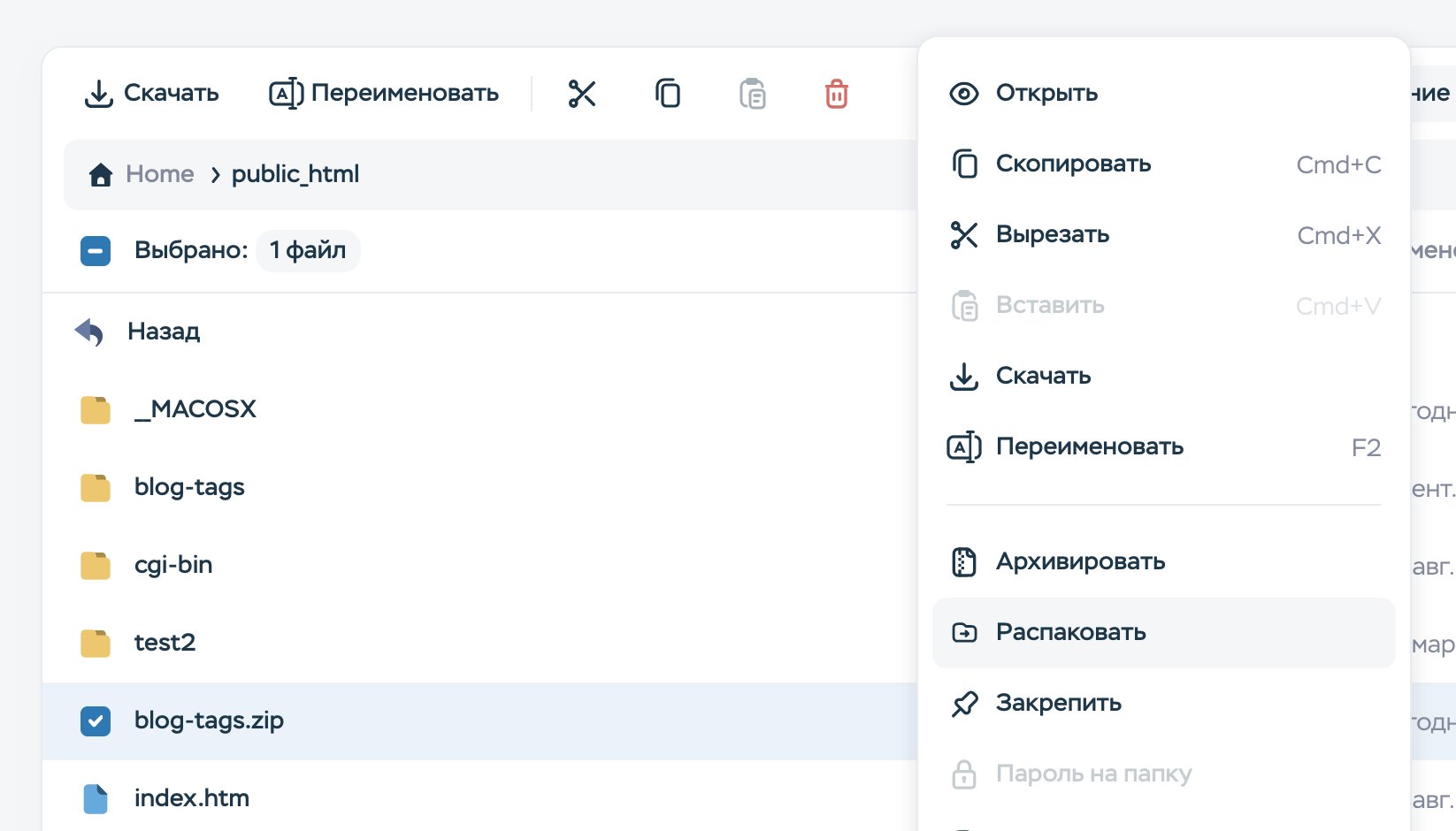Choose Распаковать in the context menu

1164,633
